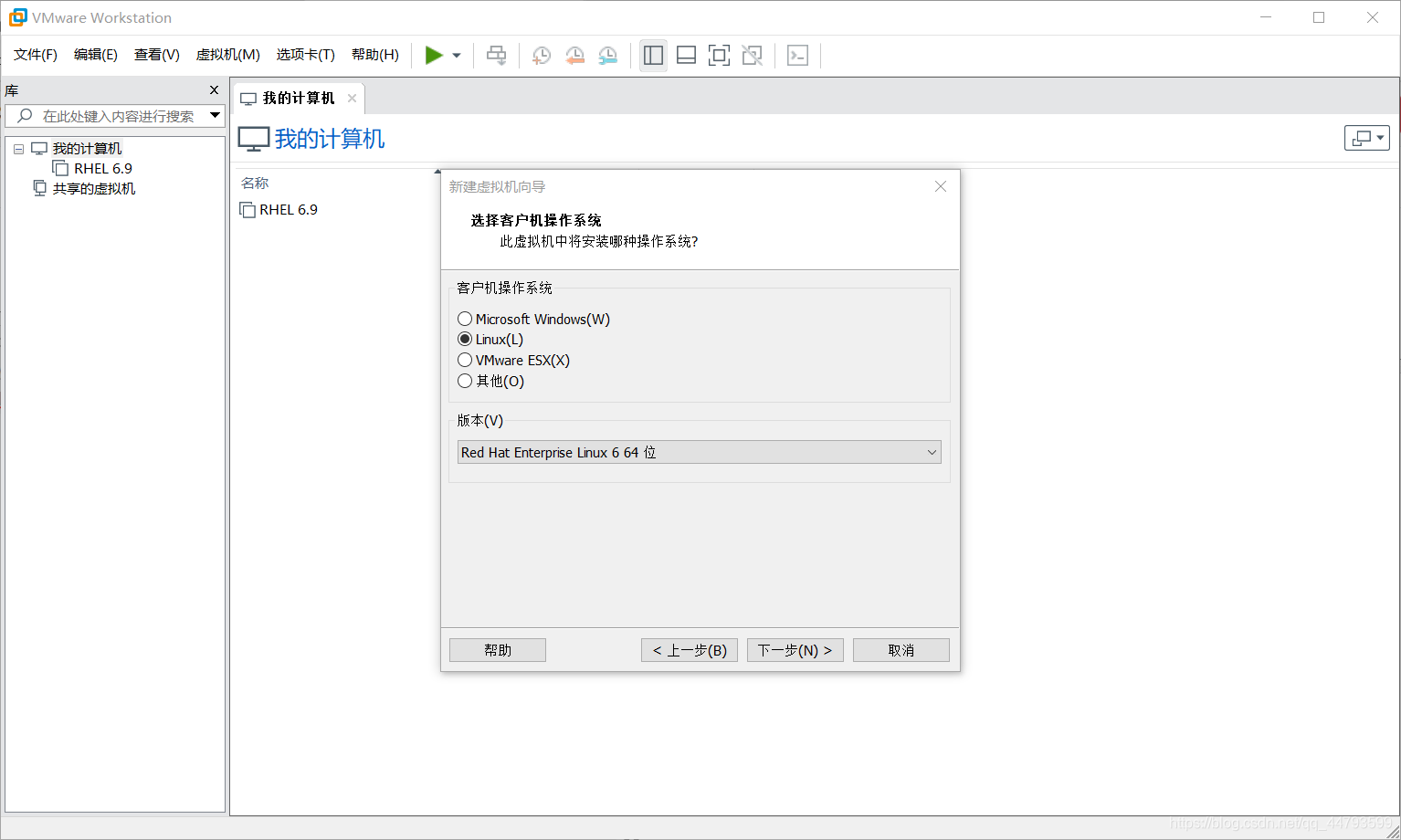Close the 新建虚拟机向导 dialog
This screenshot has height=840, width=1401.
pyautogui.click(x=941, y=186)
